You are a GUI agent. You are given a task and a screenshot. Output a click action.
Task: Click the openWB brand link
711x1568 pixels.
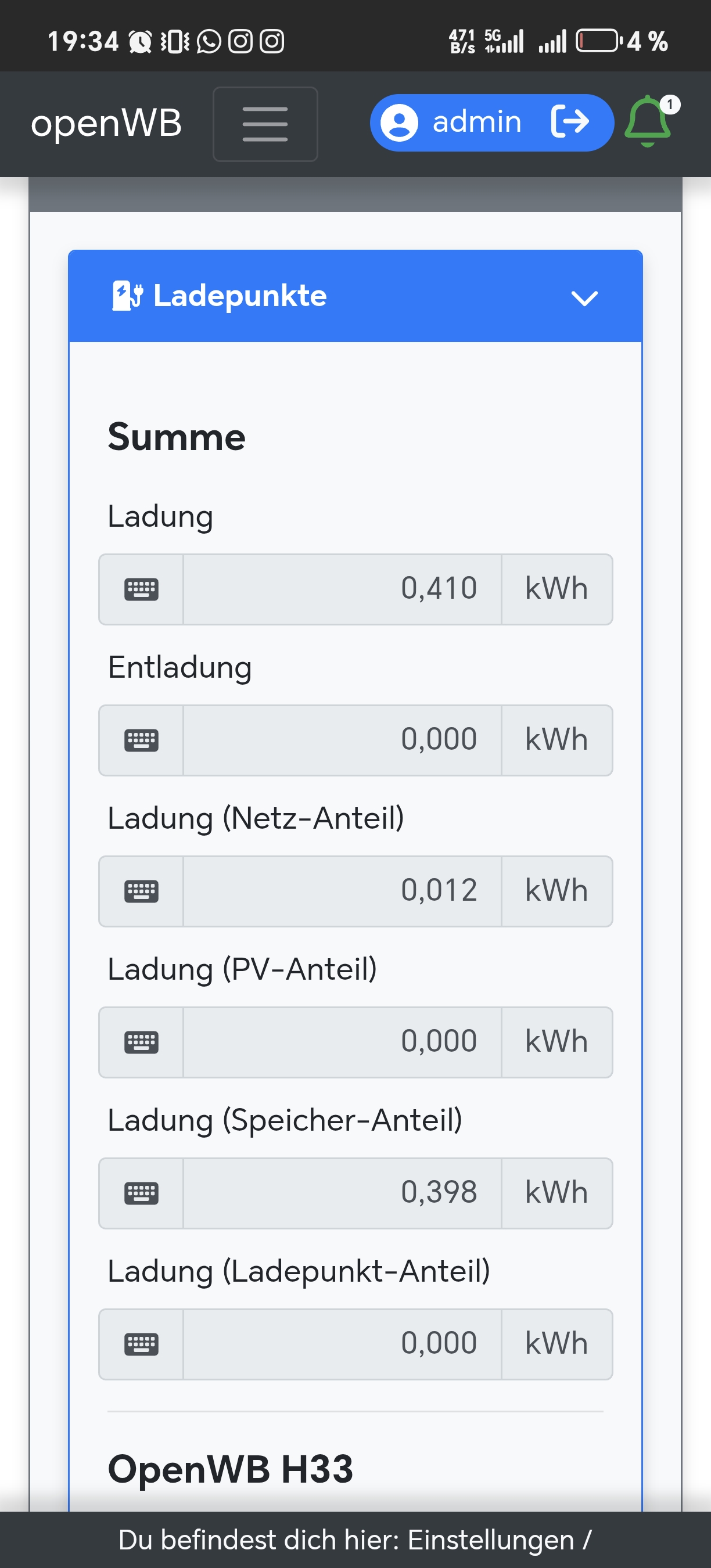coord(106,123)
